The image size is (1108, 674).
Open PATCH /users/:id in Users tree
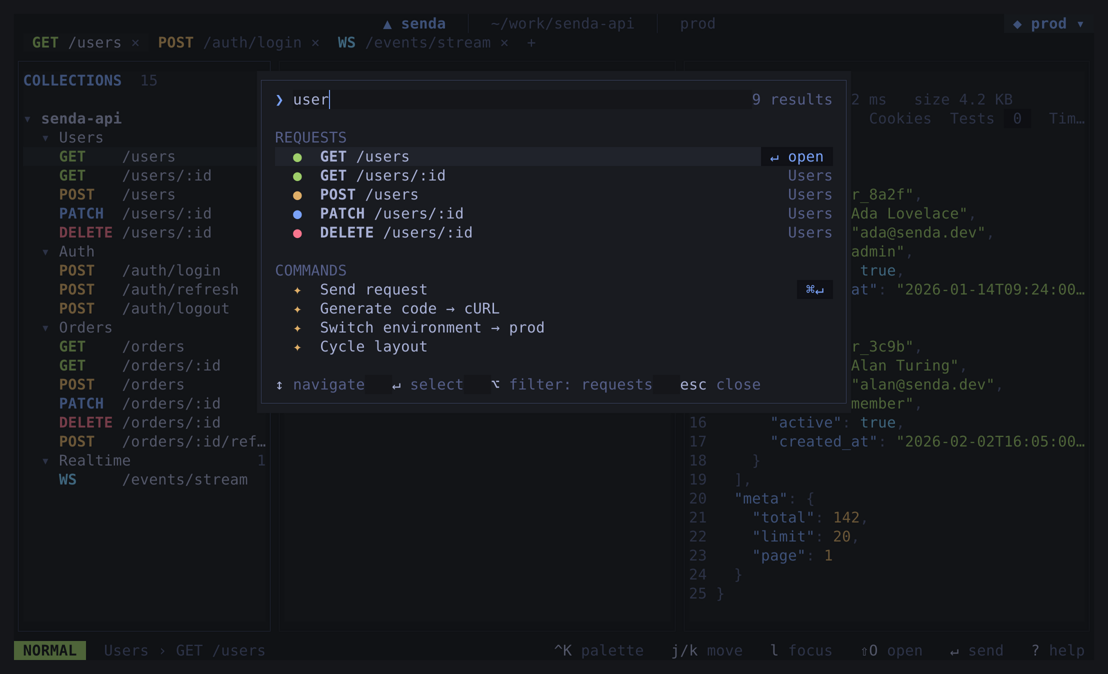(145, 214)
